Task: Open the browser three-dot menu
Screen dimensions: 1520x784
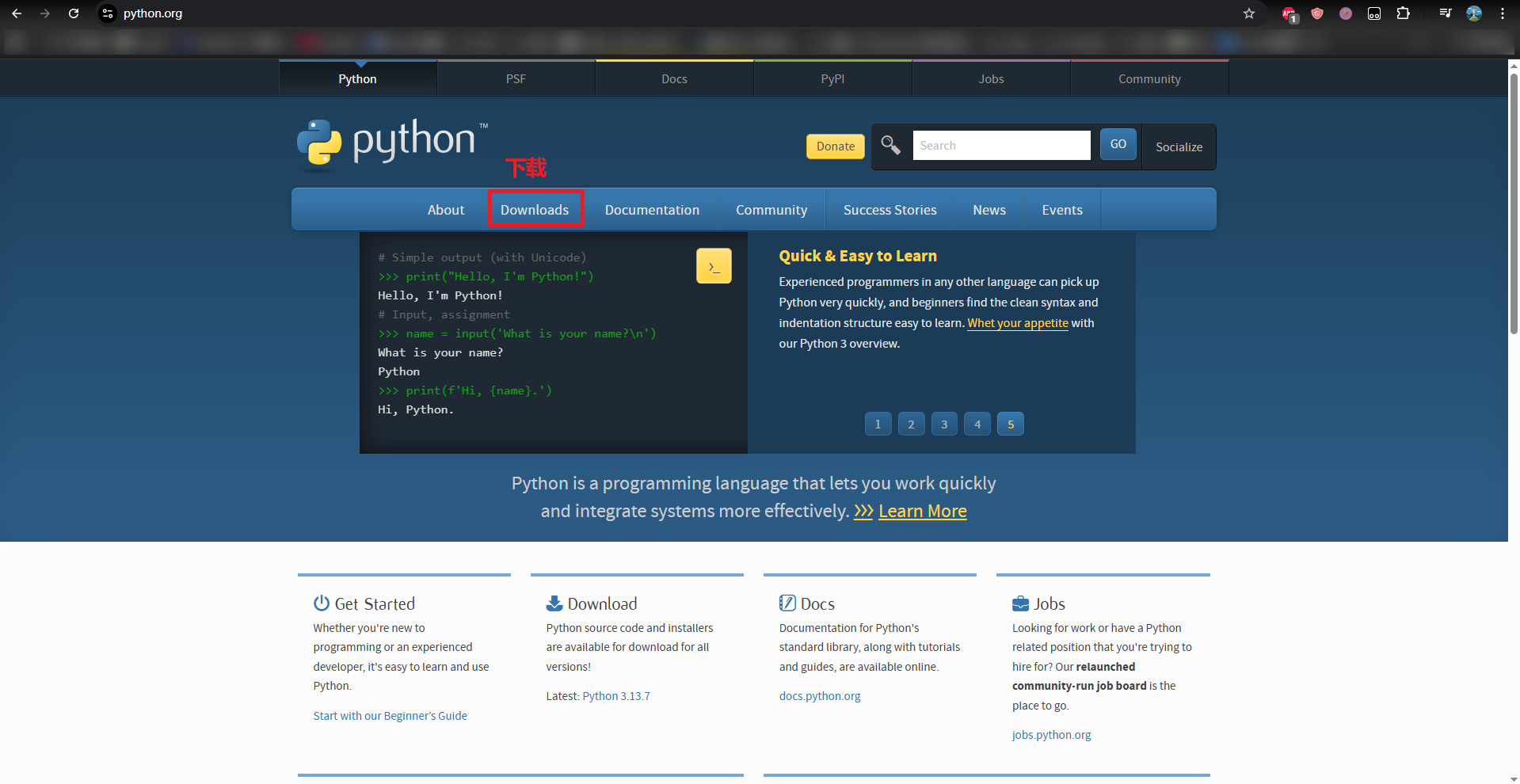Action: [1503, 13]
